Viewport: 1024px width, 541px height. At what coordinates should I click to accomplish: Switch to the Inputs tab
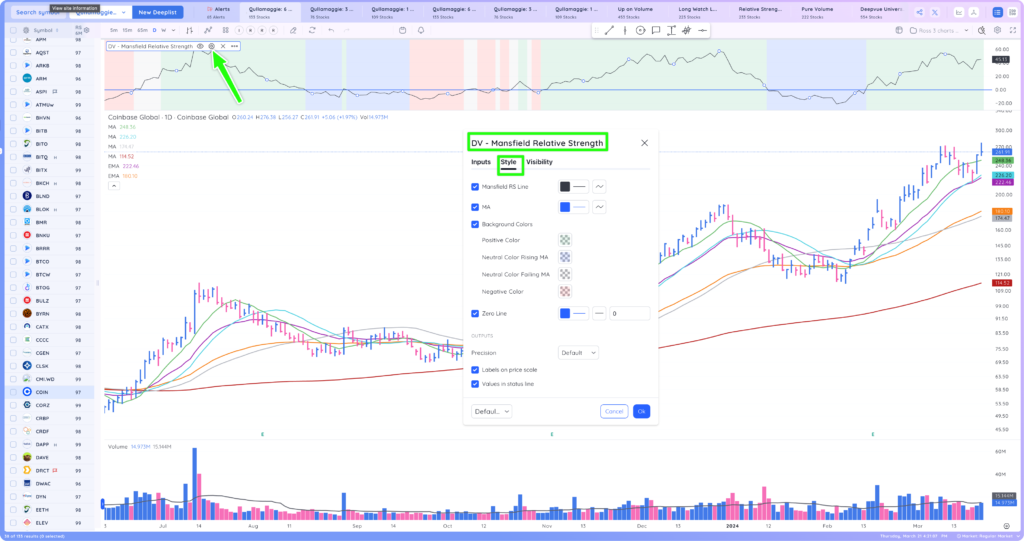coord(481,162)
